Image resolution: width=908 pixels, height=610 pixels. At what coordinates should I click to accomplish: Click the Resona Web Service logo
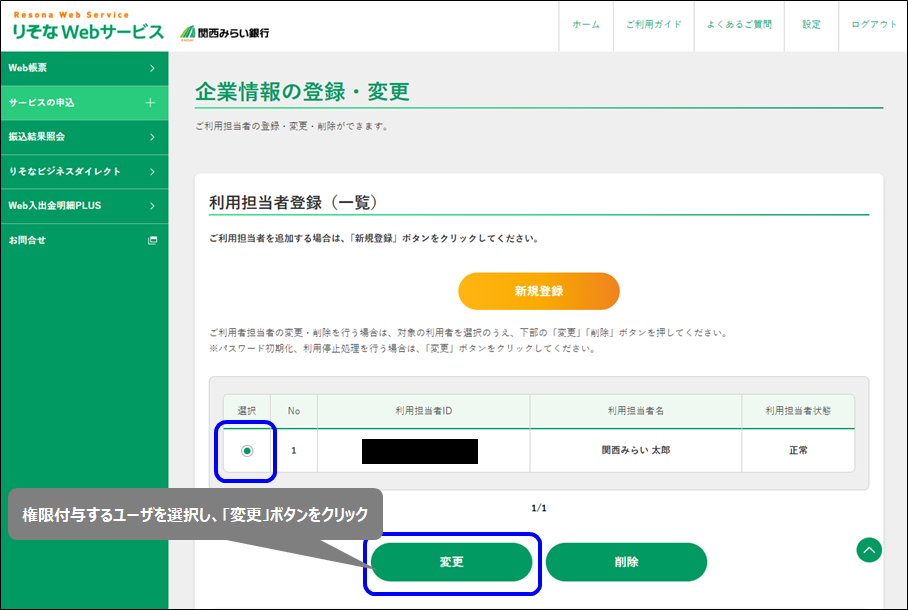click(x=87, y=27)
